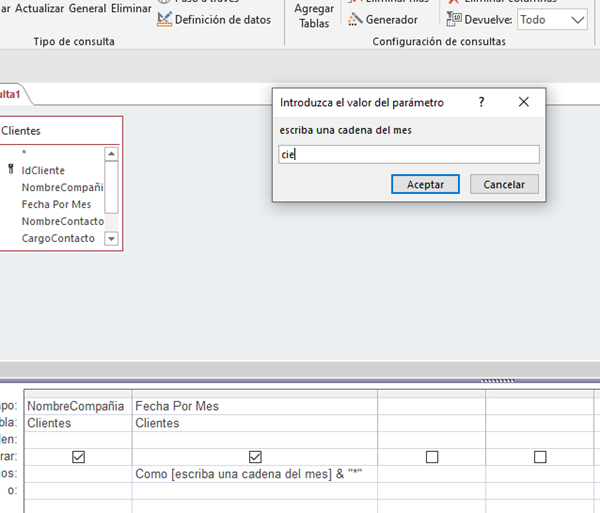Uncheck the Mostrar box for NombreCompañia

(x=78, y=457)
